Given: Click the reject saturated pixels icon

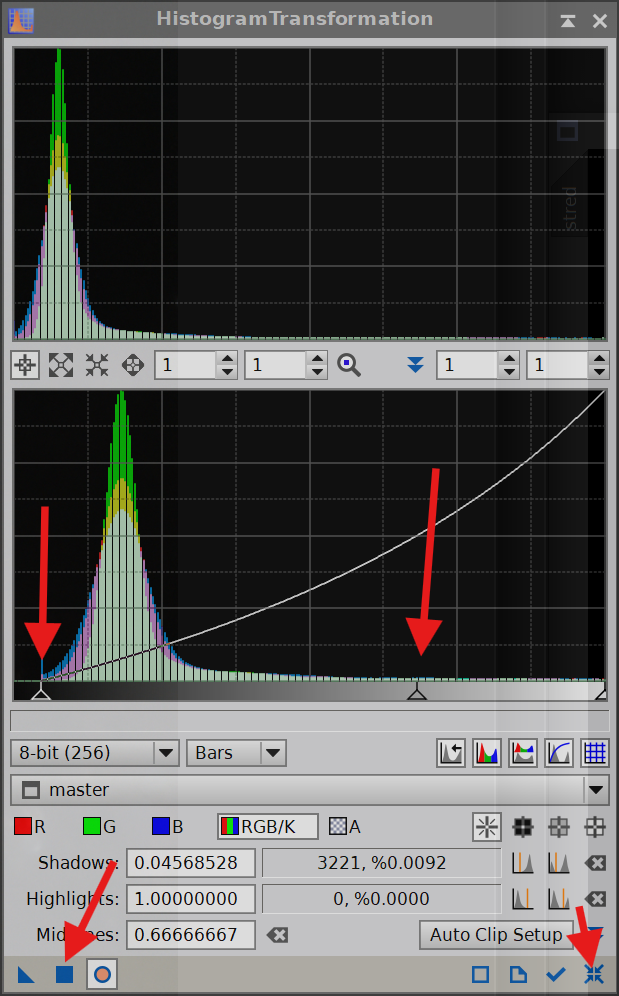Looking at the screenshot, I should pos(487,826).
